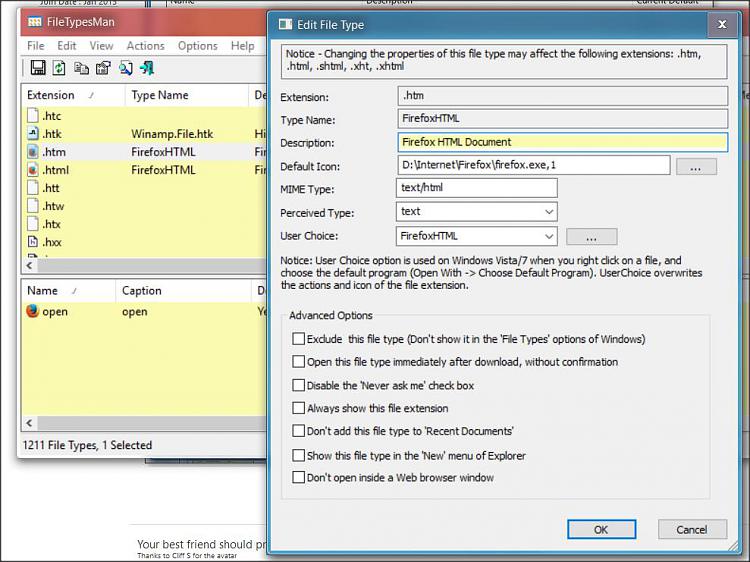
Task: Click the .htk Winamp file icon
Action: tap(33, 134)
